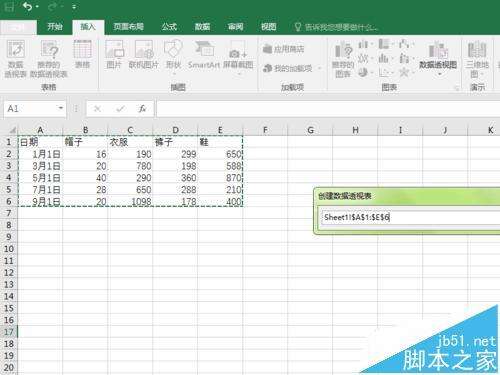
Task: Go to the Formulas (公式) tab
Action: coord(169,26)
